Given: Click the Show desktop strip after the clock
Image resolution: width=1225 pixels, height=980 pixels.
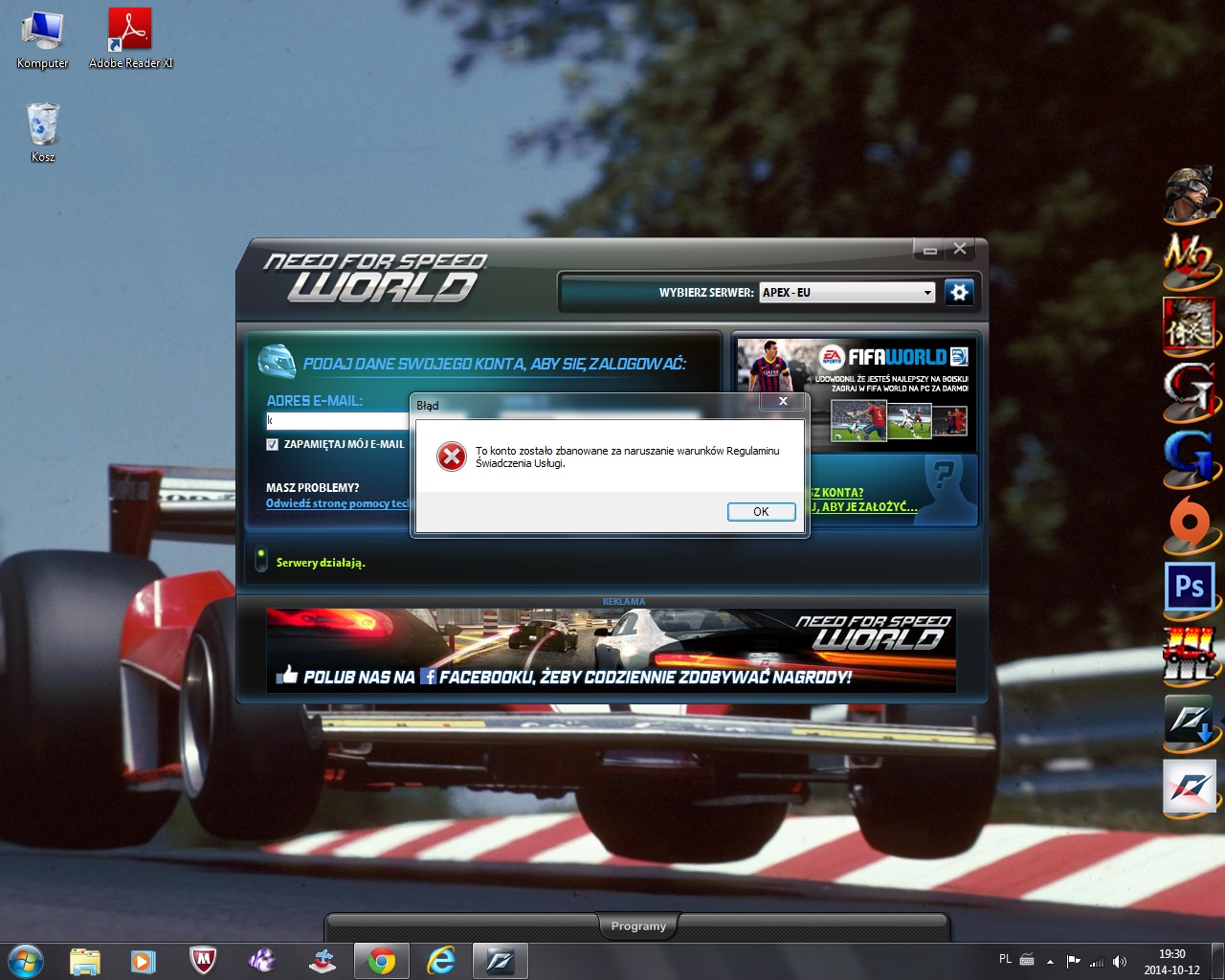Looking at the screenshot, I should click(1217, 961).
